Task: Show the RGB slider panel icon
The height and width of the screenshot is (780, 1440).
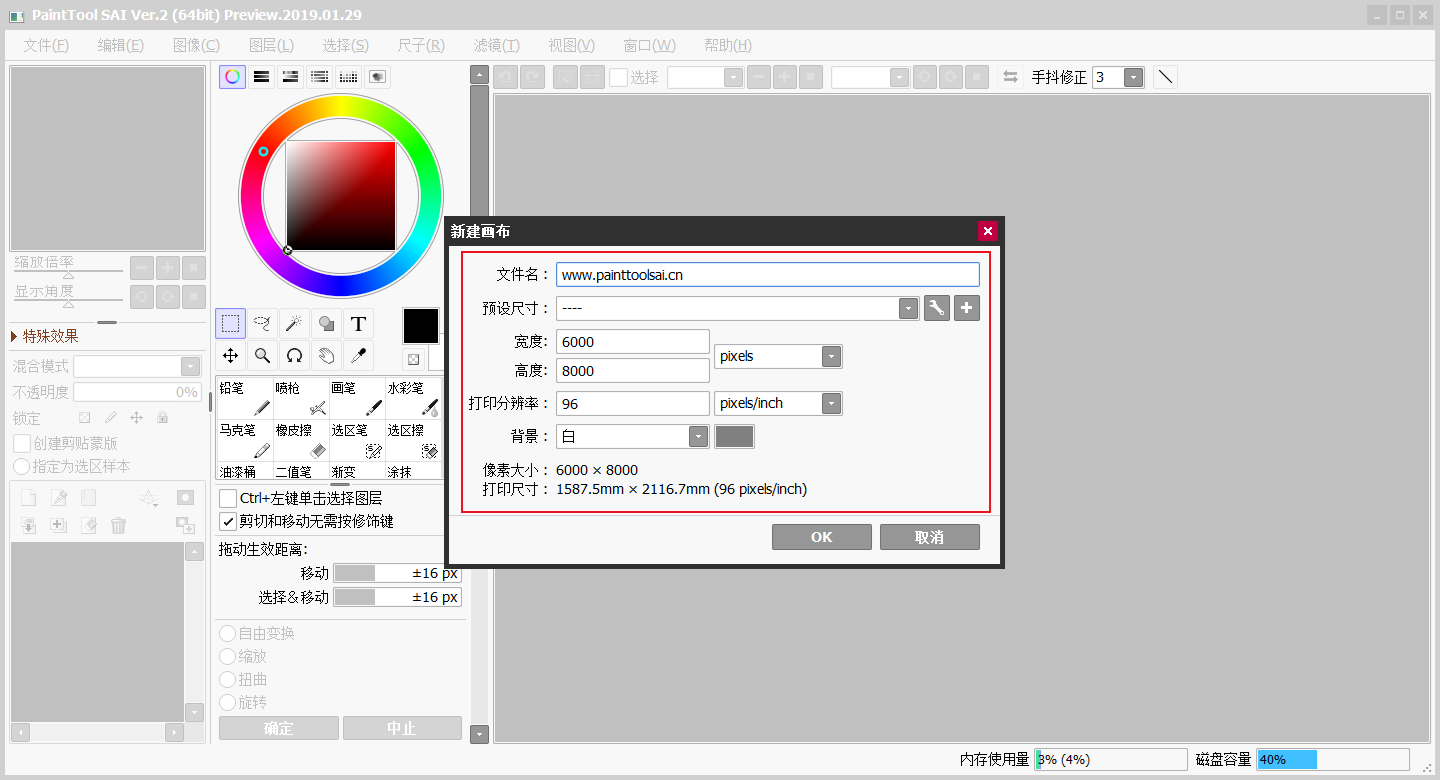Action: point(261,77)
